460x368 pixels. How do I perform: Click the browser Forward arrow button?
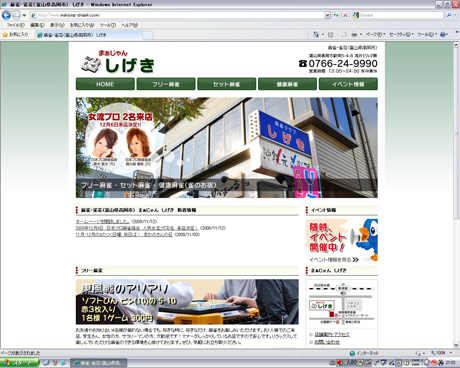click(16, 15)
